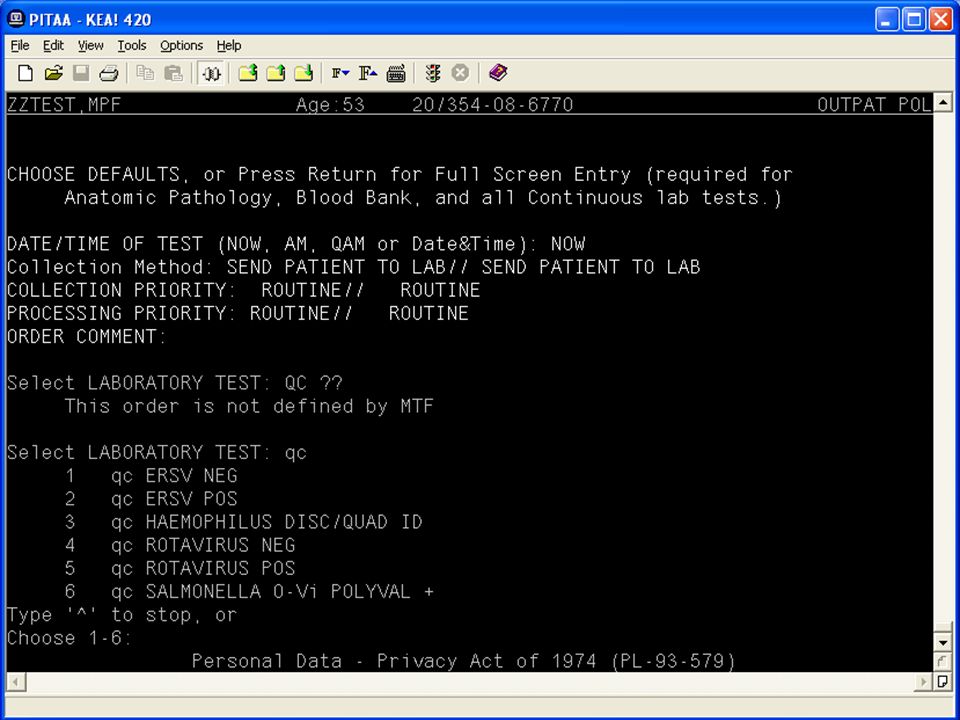This screenshot has height=720, width=960.
Task: Click the vertical scrollbar up arrow
Action: pyautogui.click(x=943, y=102)
